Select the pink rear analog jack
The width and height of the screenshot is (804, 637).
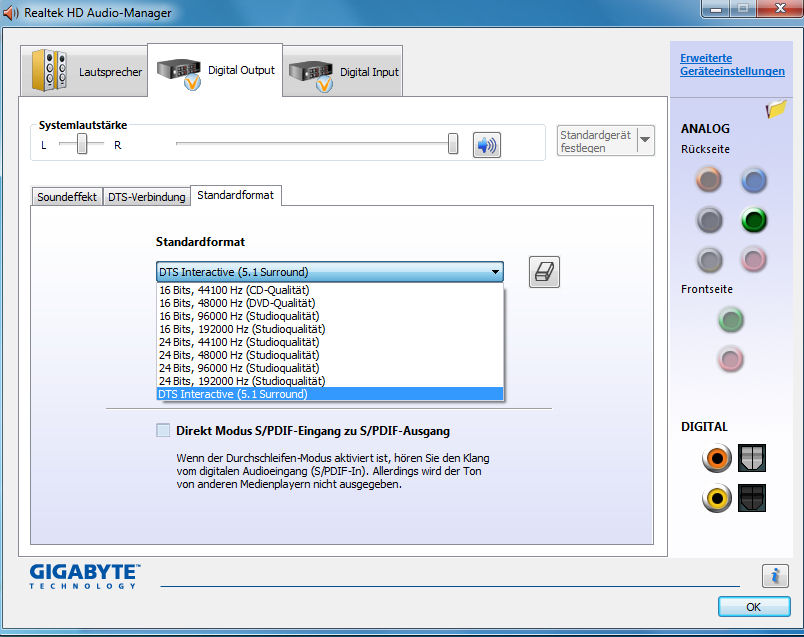[x=754, y=260]
